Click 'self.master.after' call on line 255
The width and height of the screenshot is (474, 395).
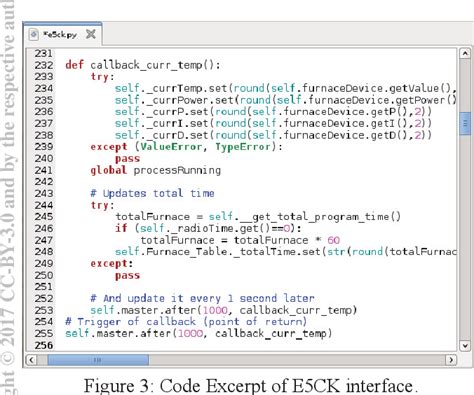(199, 333)
